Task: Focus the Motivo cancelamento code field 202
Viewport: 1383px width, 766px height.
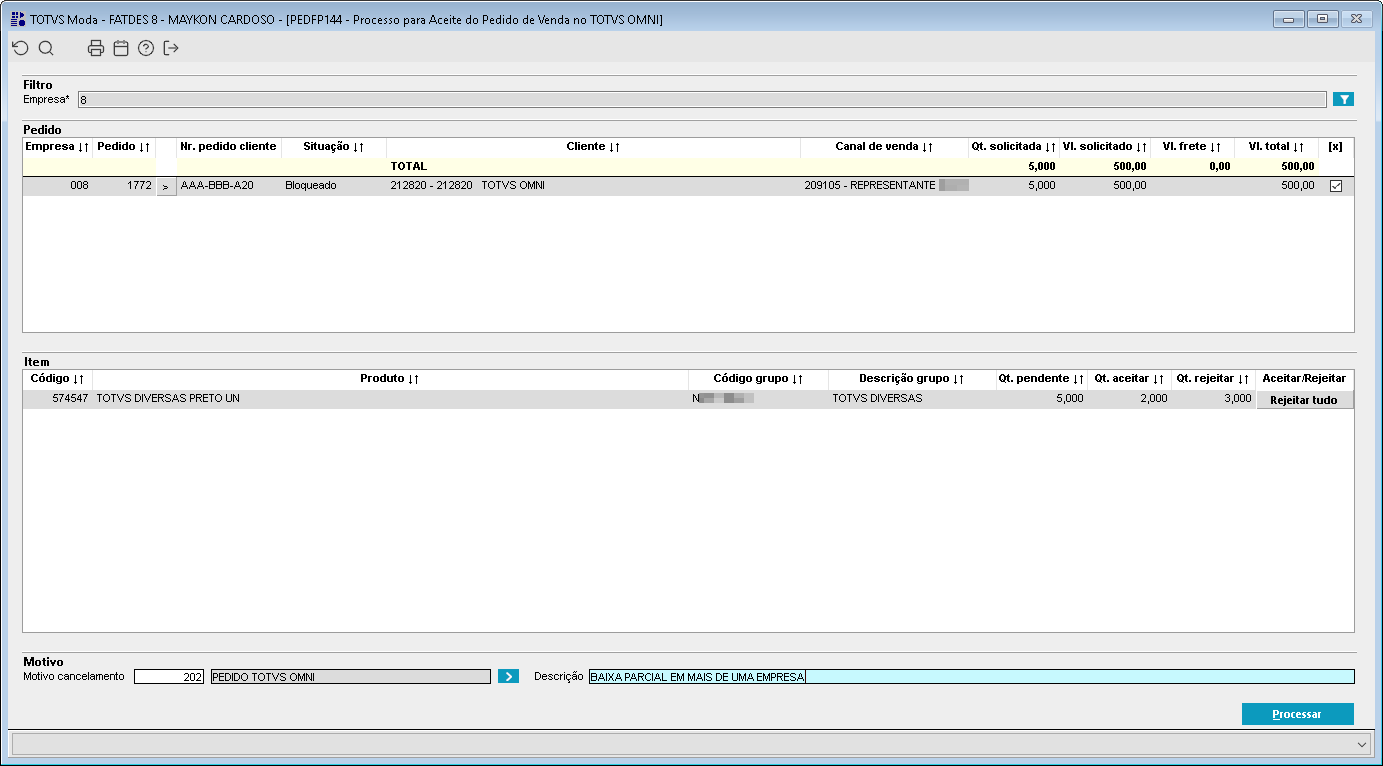Action: pos(169,677)
